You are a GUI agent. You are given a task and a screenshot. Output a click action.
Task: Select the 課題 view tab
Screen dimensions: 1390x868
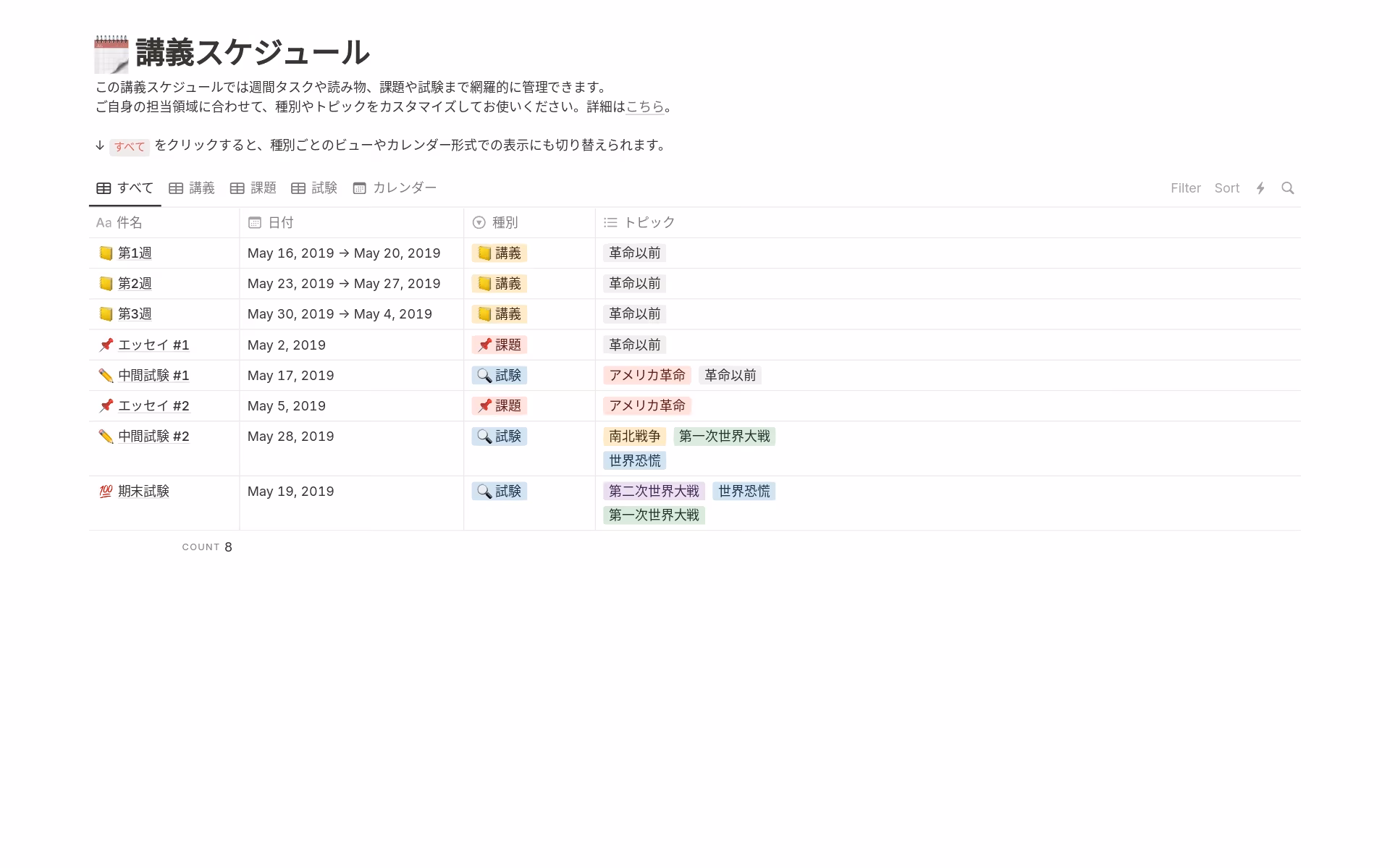point(253,188)
